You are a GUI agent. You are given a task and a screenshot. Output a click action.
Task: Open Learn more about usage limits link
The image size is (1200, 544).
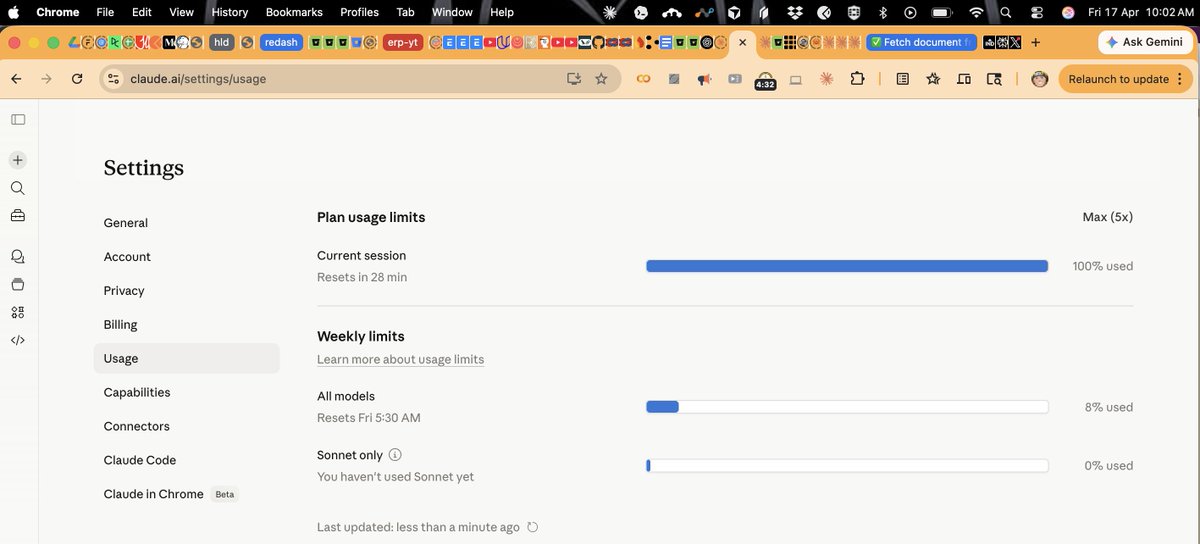400,359
